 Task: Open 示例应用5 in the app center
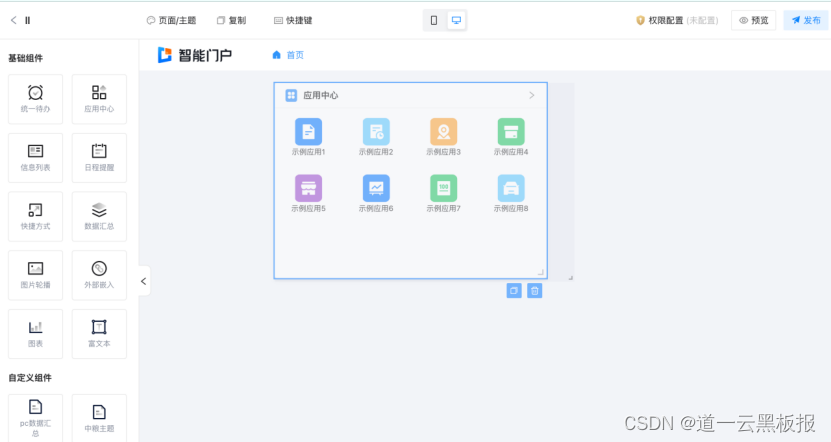[308, 193]
